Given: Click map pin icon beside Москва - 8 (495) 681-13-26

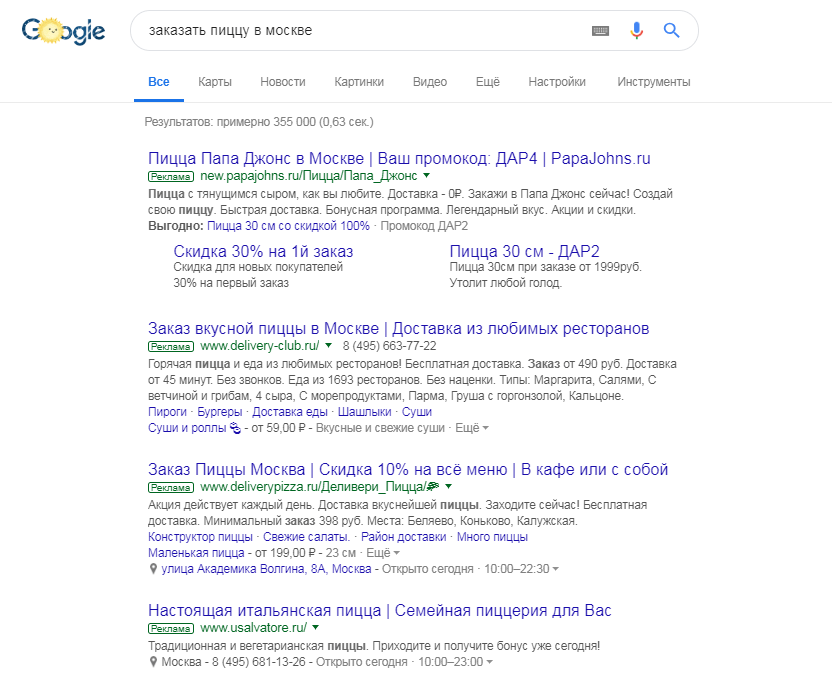Looking at the screenshot, I should (153, 662).
